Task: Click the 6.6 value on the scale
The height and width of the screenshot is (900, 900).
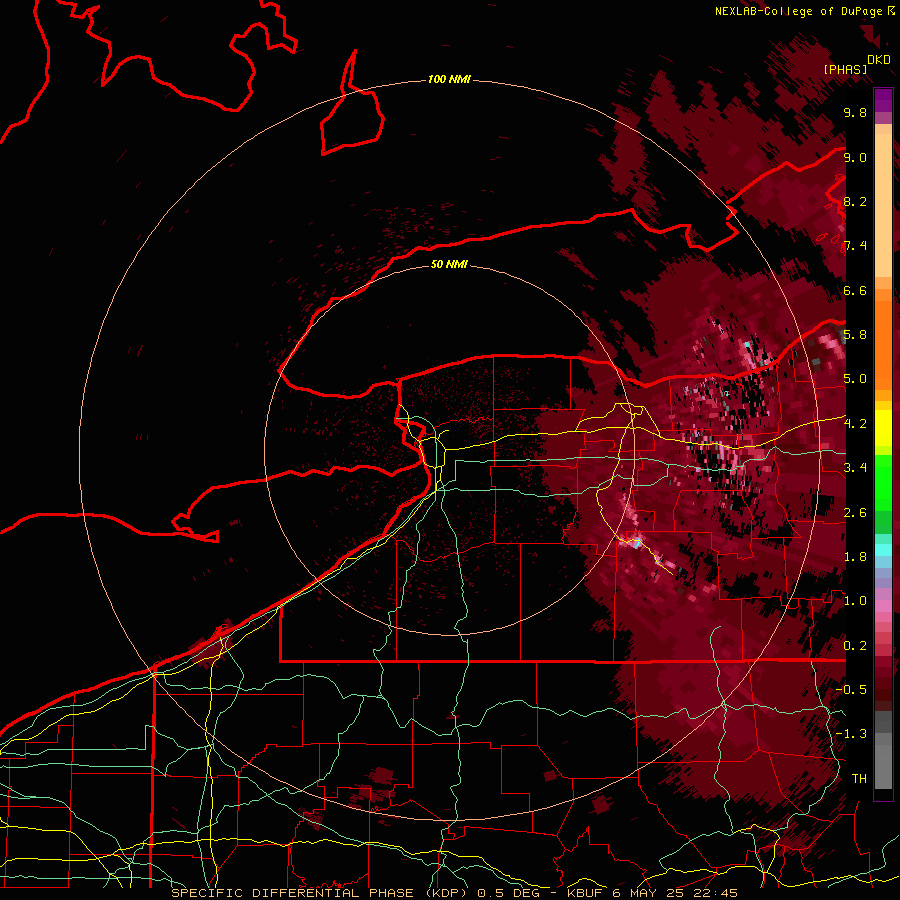Action: pyautogui.click(x=855, y=290)
